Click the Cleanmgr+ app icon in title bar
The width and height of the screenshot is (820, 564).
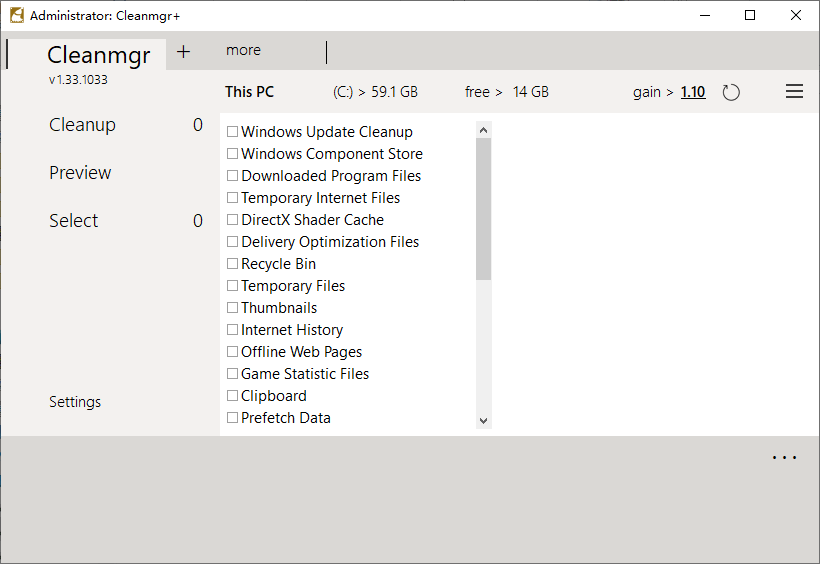pos(17,15)
